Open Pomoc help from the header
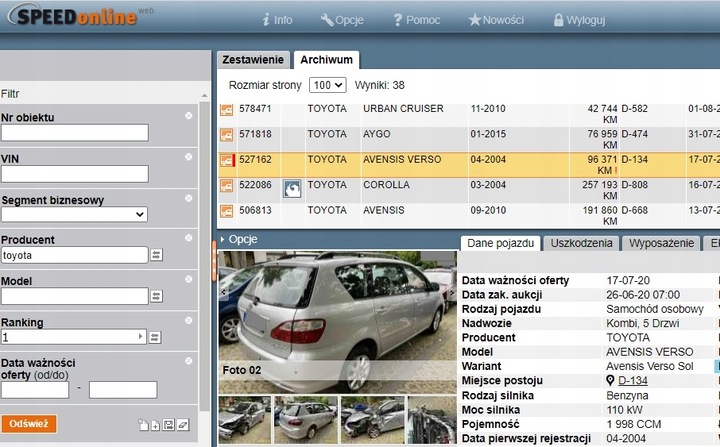 (x=416, y=19)
